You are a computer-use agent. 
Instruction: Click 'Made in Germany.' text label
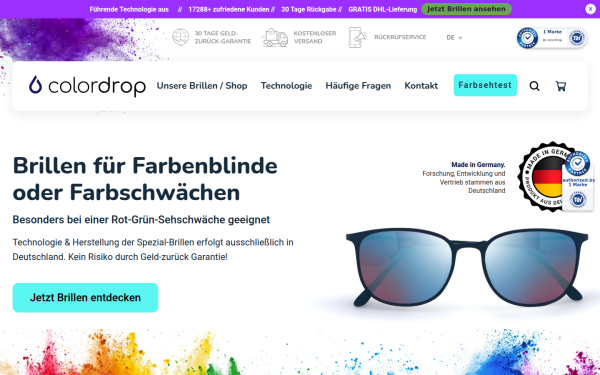click(478, 165)
